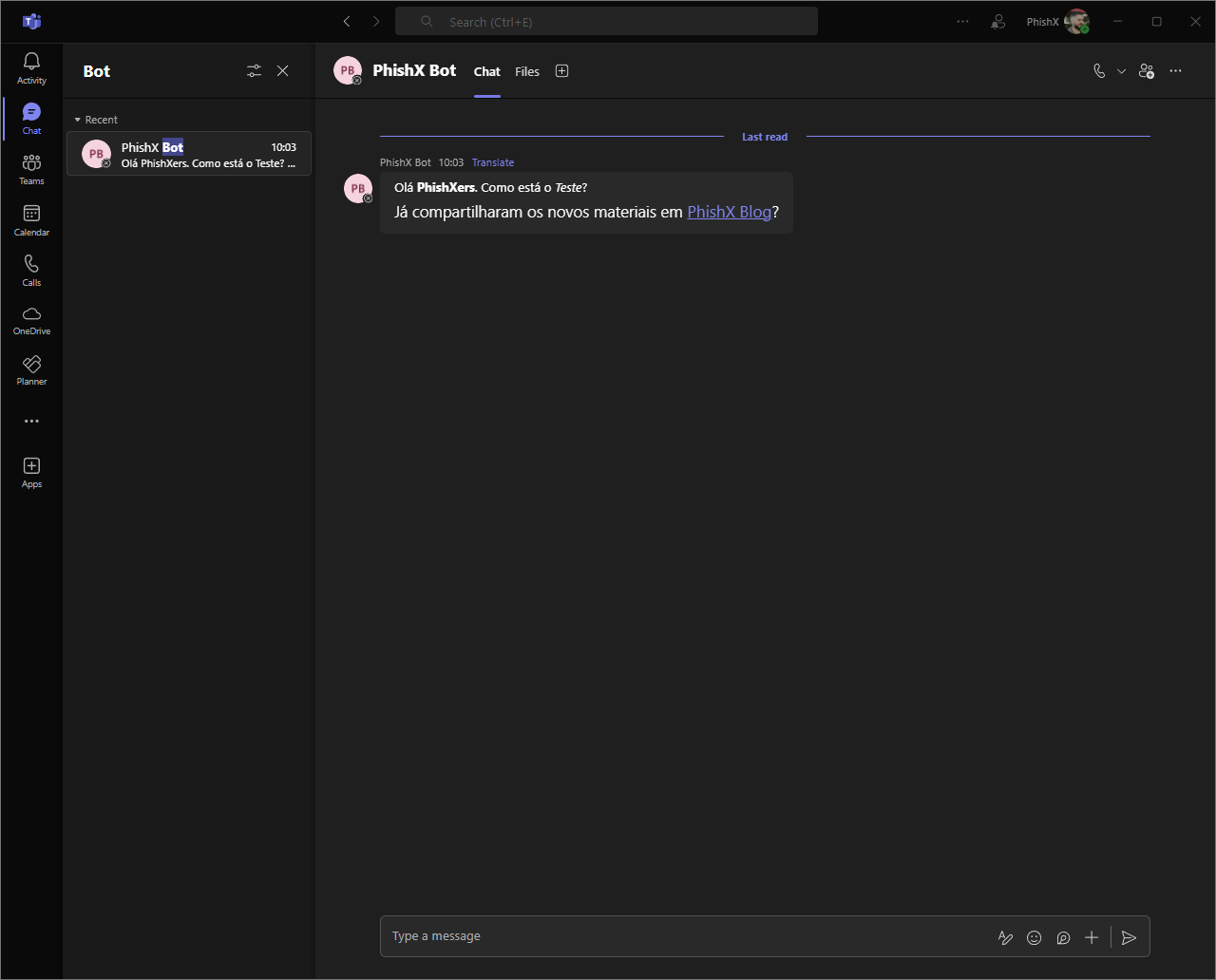Open the Calendar app
This screenshot has width=1216, height=980.
pyautogui.click(x=31, y=220)
